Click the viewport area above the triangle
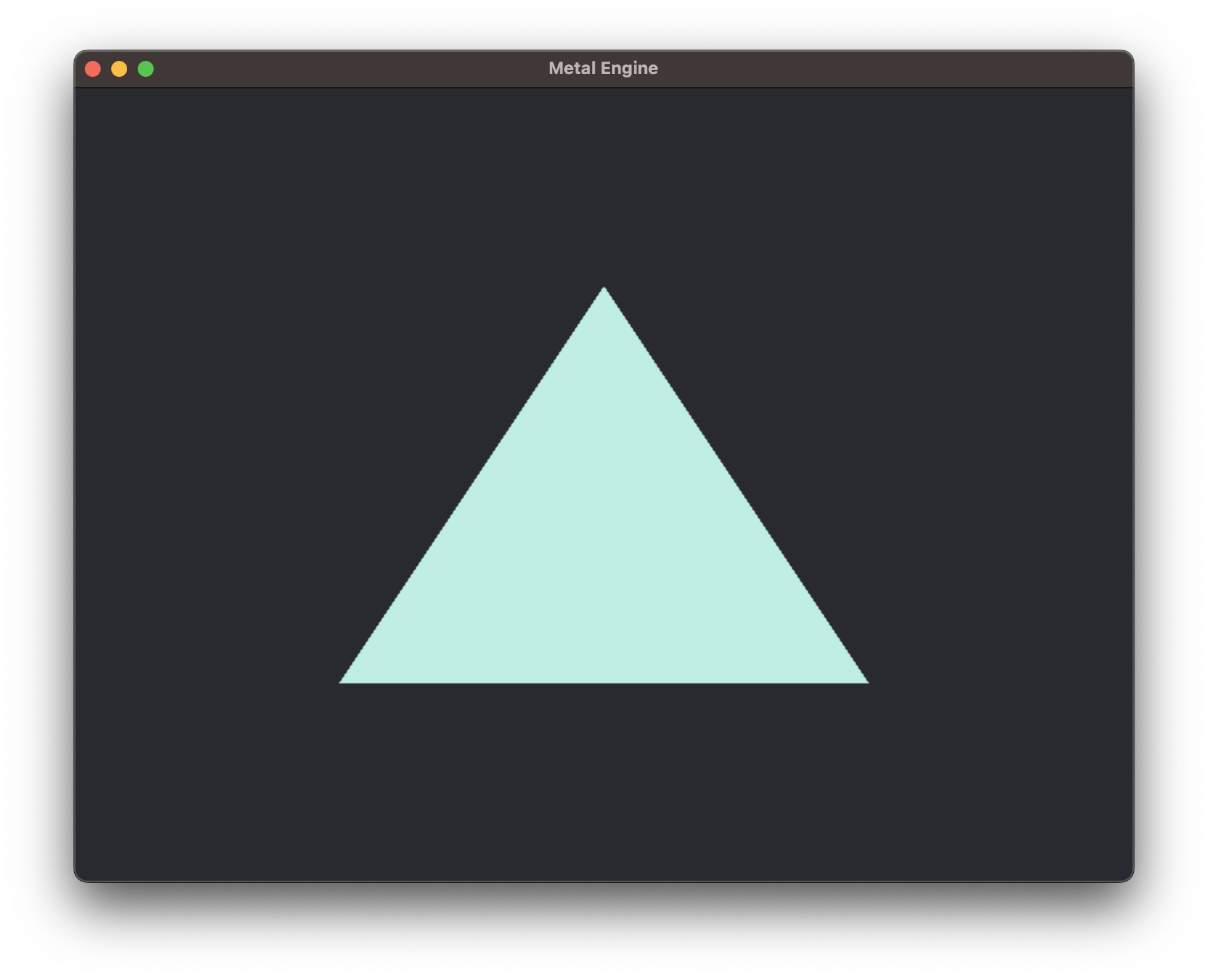The width and height of the screenshot is (1208, 980). 604,185
